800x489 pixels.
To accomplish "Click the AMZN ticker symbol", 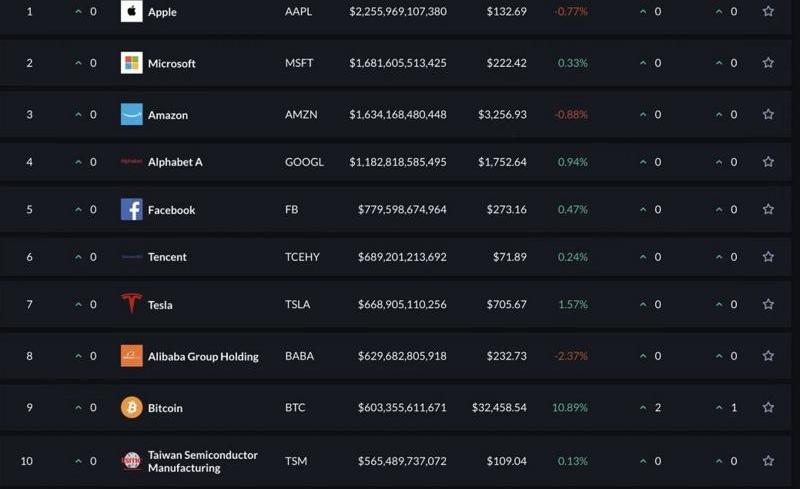I will pos(300,115).
